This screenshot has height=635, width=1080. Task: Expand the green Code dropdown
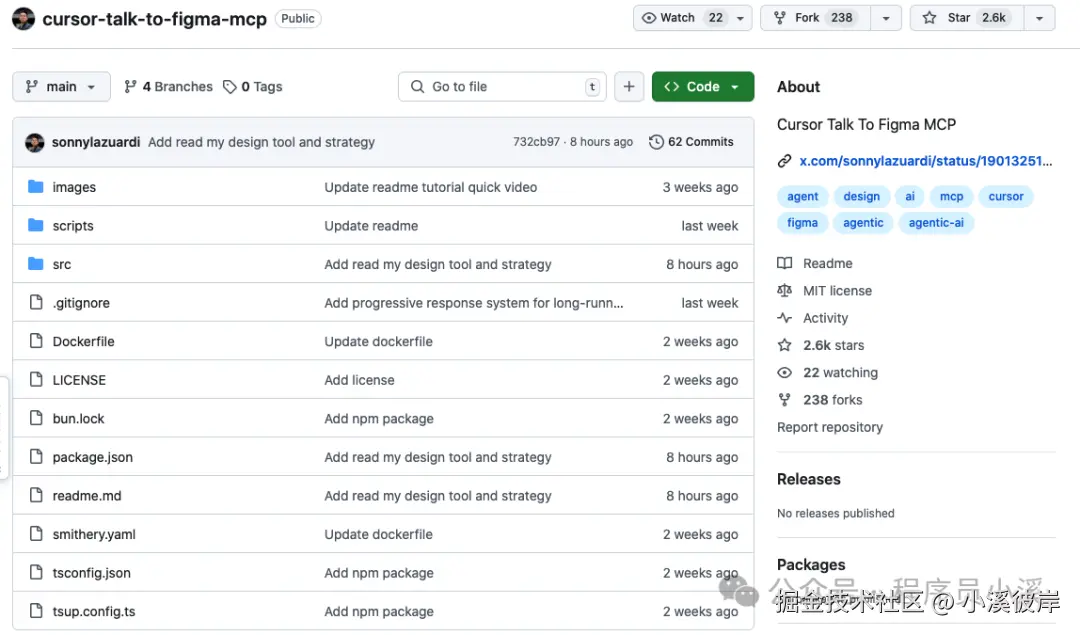702,87
